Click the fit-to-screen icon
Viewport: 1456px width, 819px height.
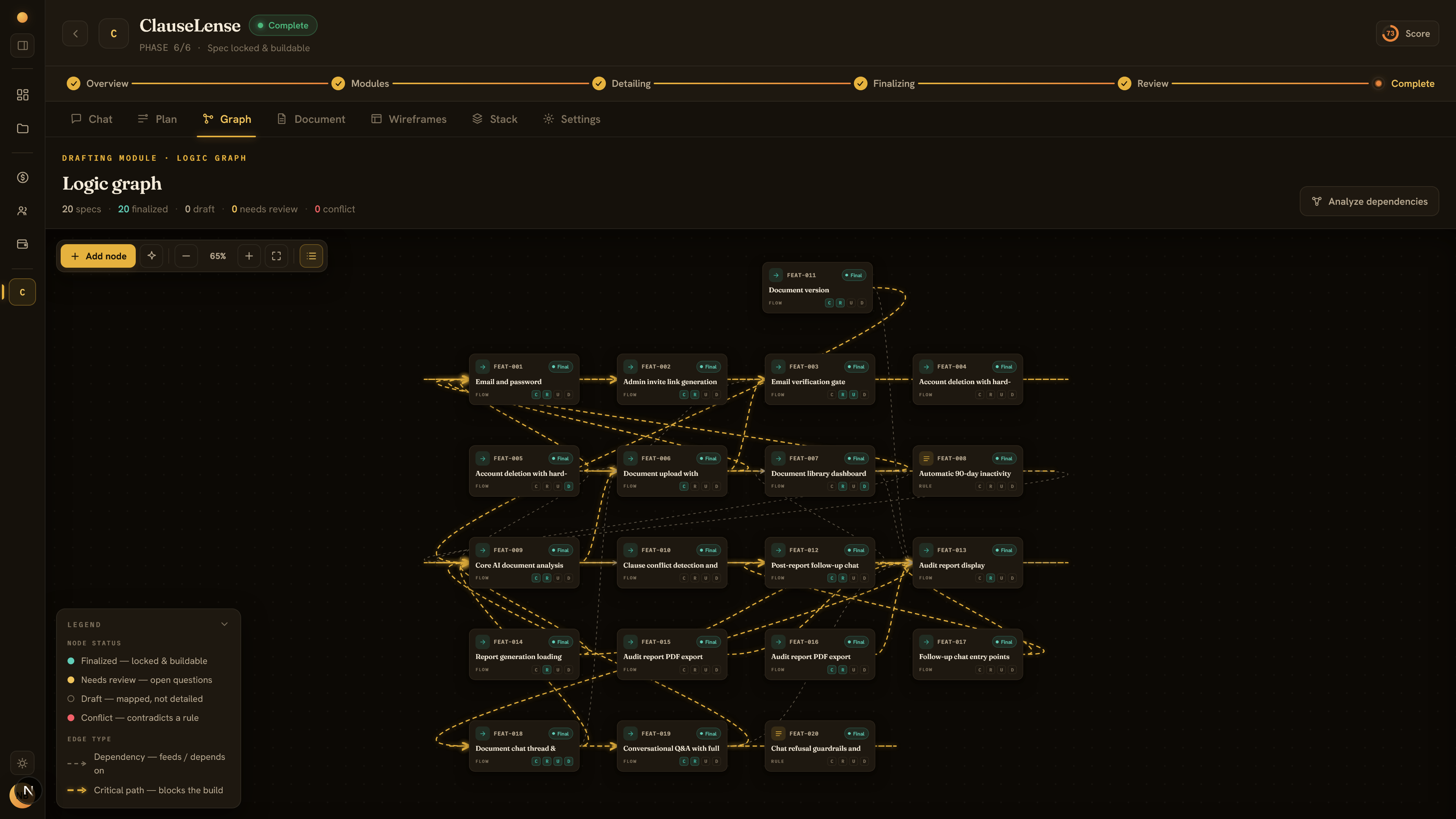point(276,256)
